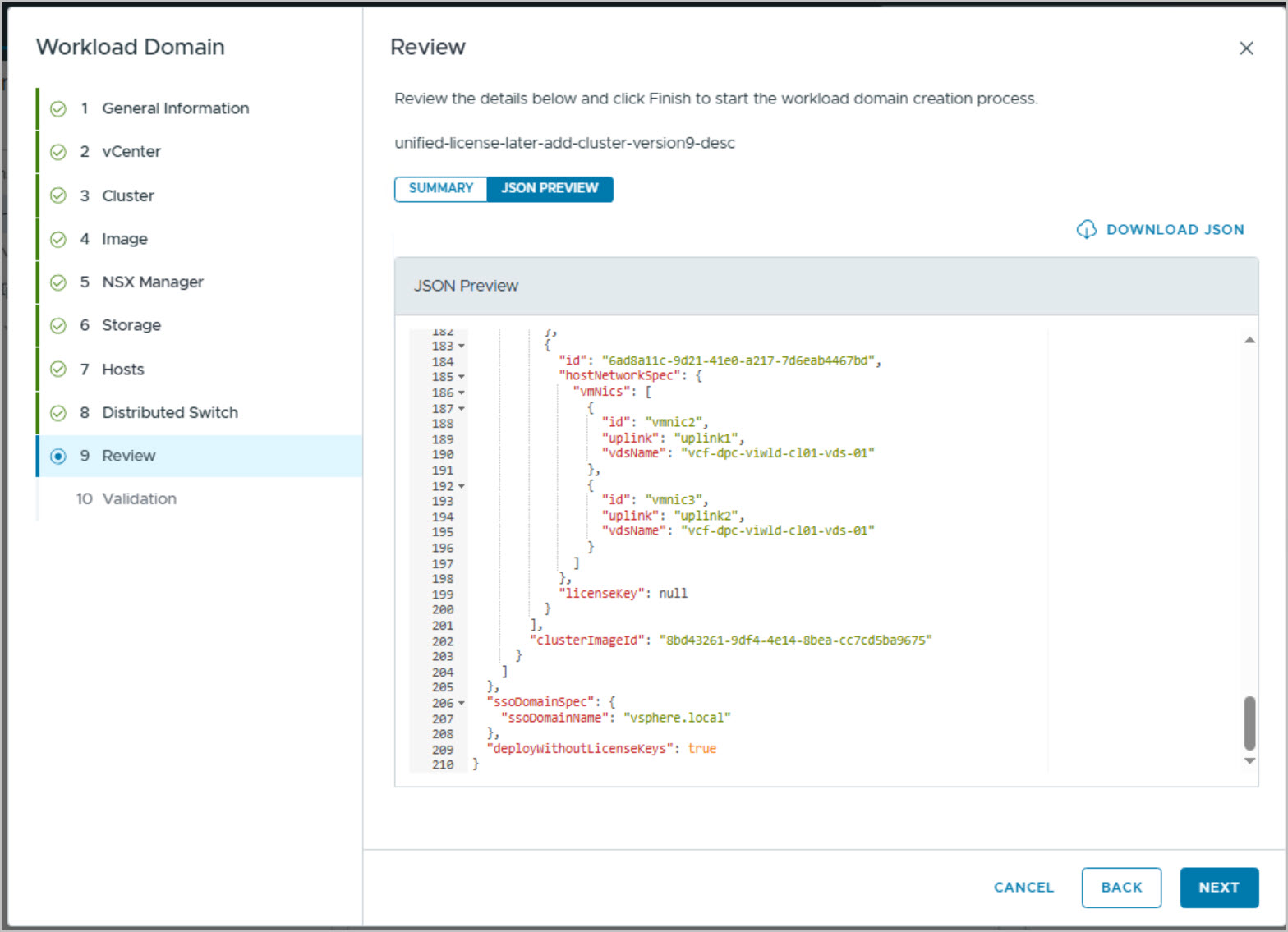Collapse hostNetworkSpec fold arrow at line 185
The width and height of the screenshot is (1288, 932).
tap(462, 377)
